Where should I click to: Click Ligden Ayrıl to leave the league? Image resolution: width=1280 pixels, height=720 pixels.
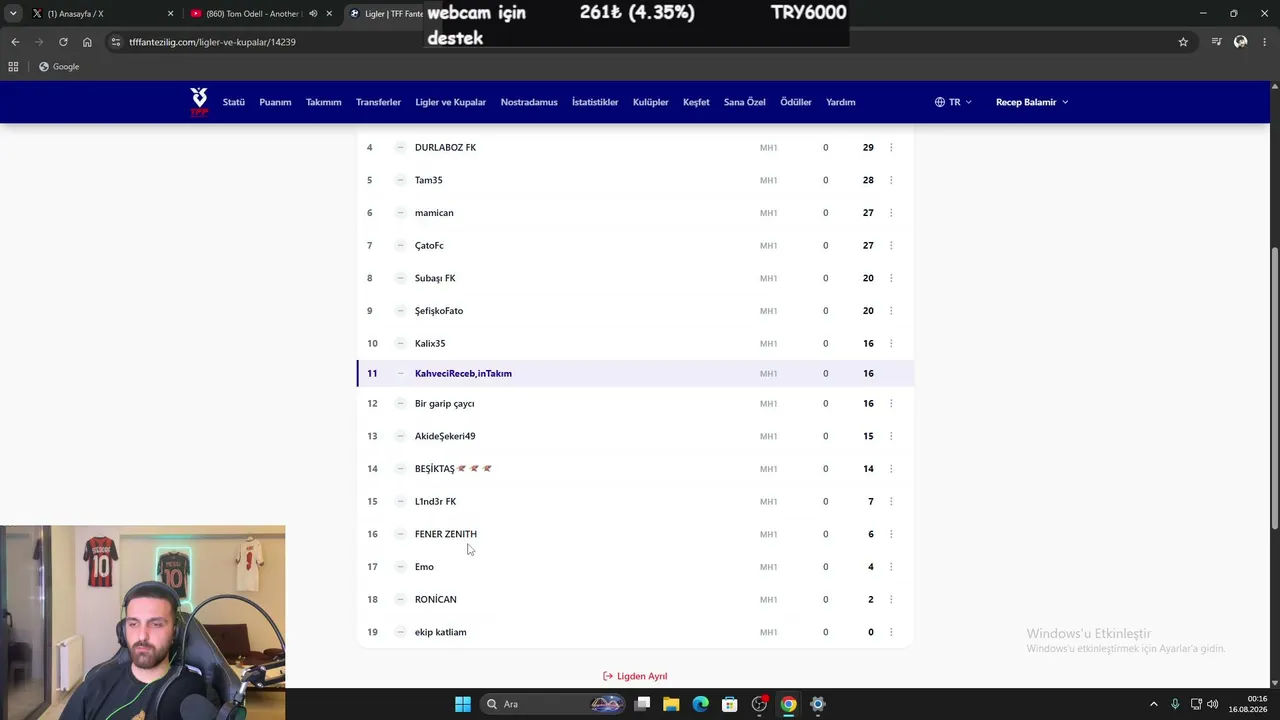point(635,676)
